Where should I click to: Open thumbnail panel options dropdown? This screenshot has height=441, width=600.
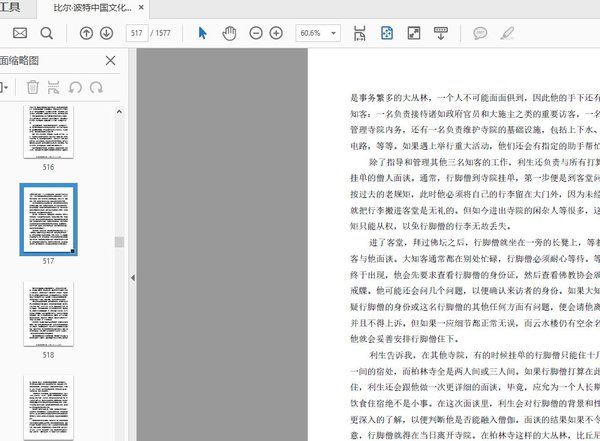[x=6, y=88]
